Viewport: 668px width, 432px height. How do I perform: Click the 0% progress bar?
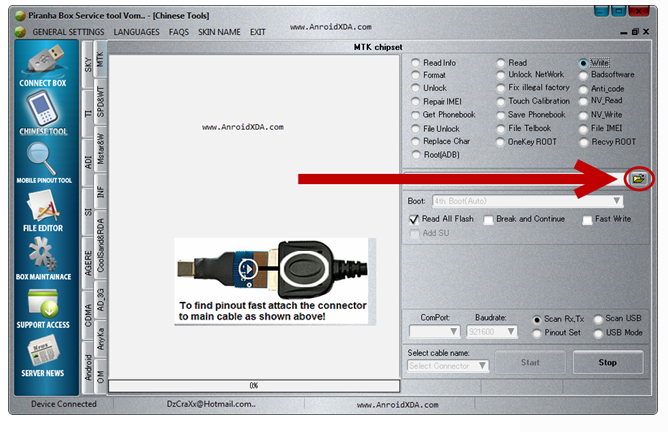pos(254,386)
